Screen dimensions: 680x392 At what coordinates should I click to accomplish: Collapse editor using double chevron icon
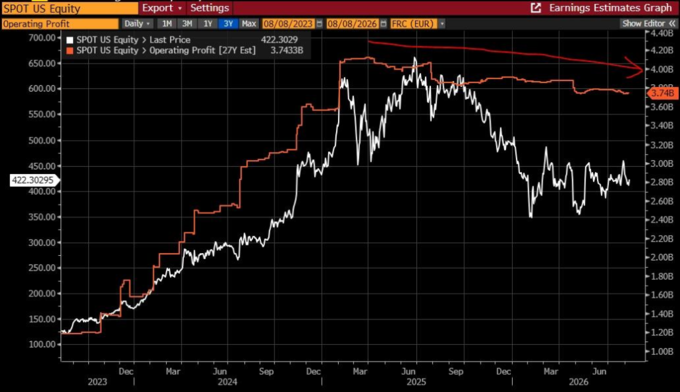point(672,23)
